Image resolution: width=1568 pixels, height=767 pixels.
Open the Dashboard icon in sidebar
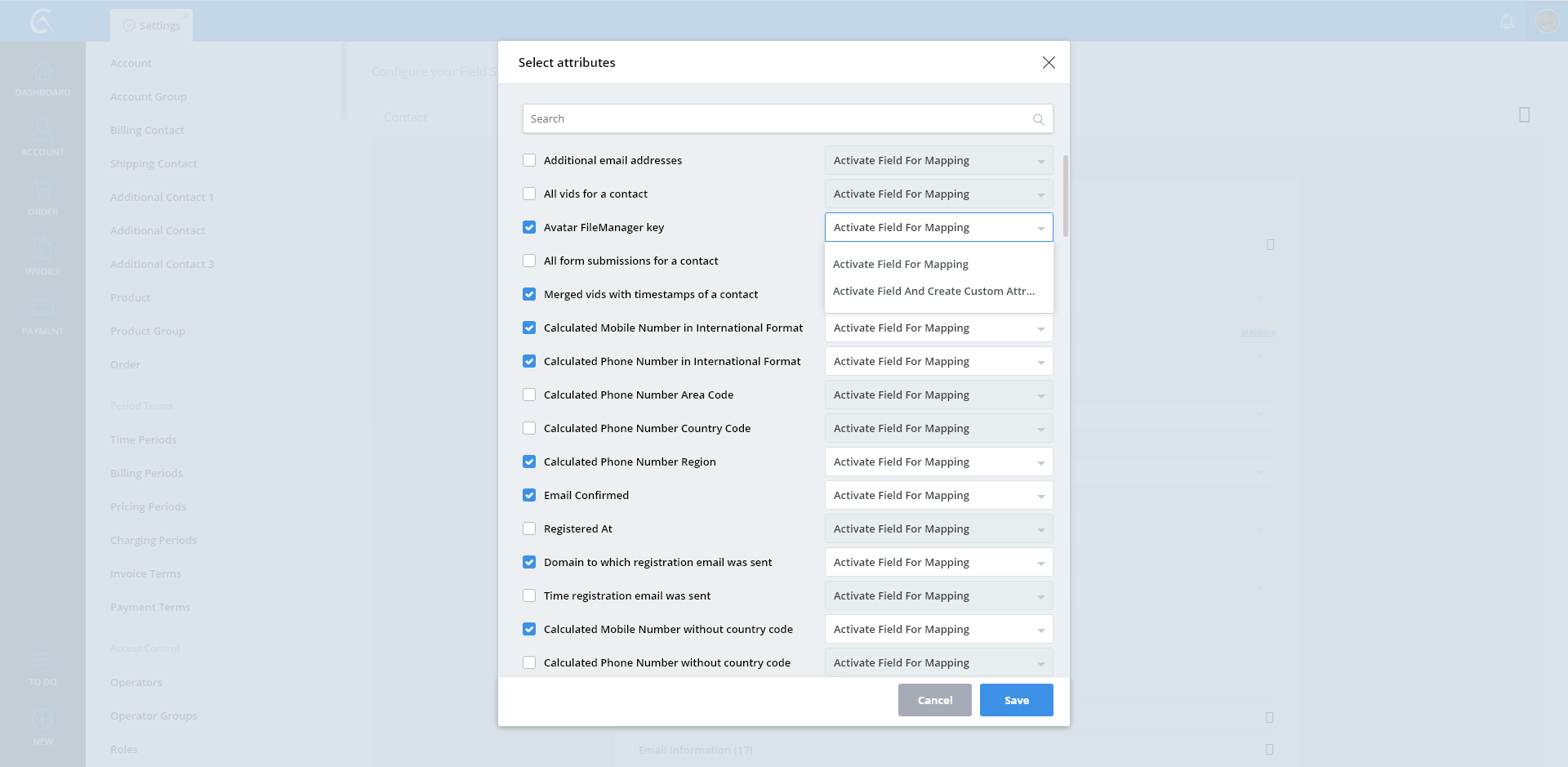(42, 73)
